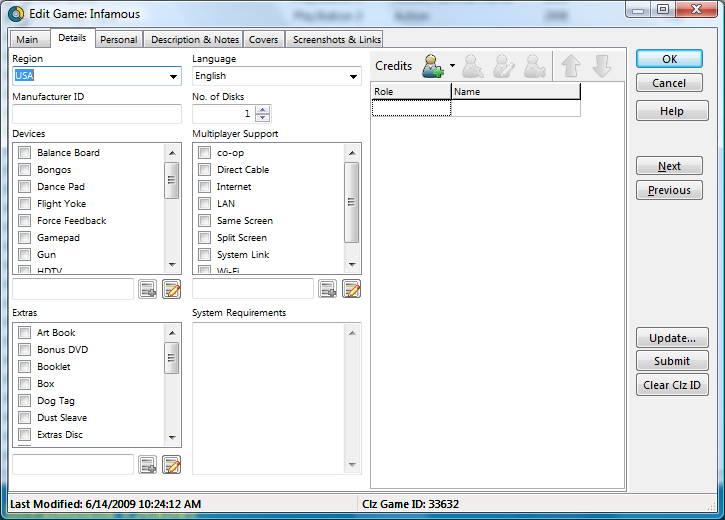Enable Internet multiplayer support

coord(204,187)
